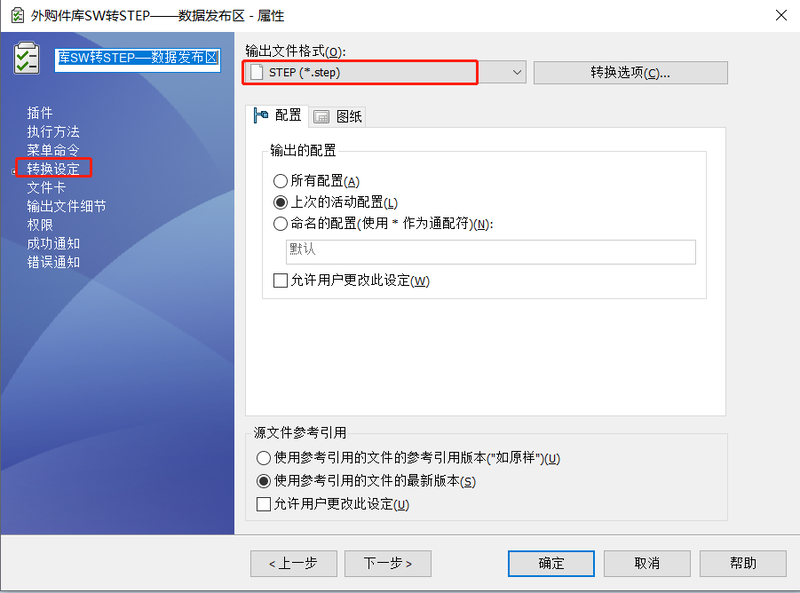
Task: Click the STEP (*.step) format combo box
Action: 385,72
